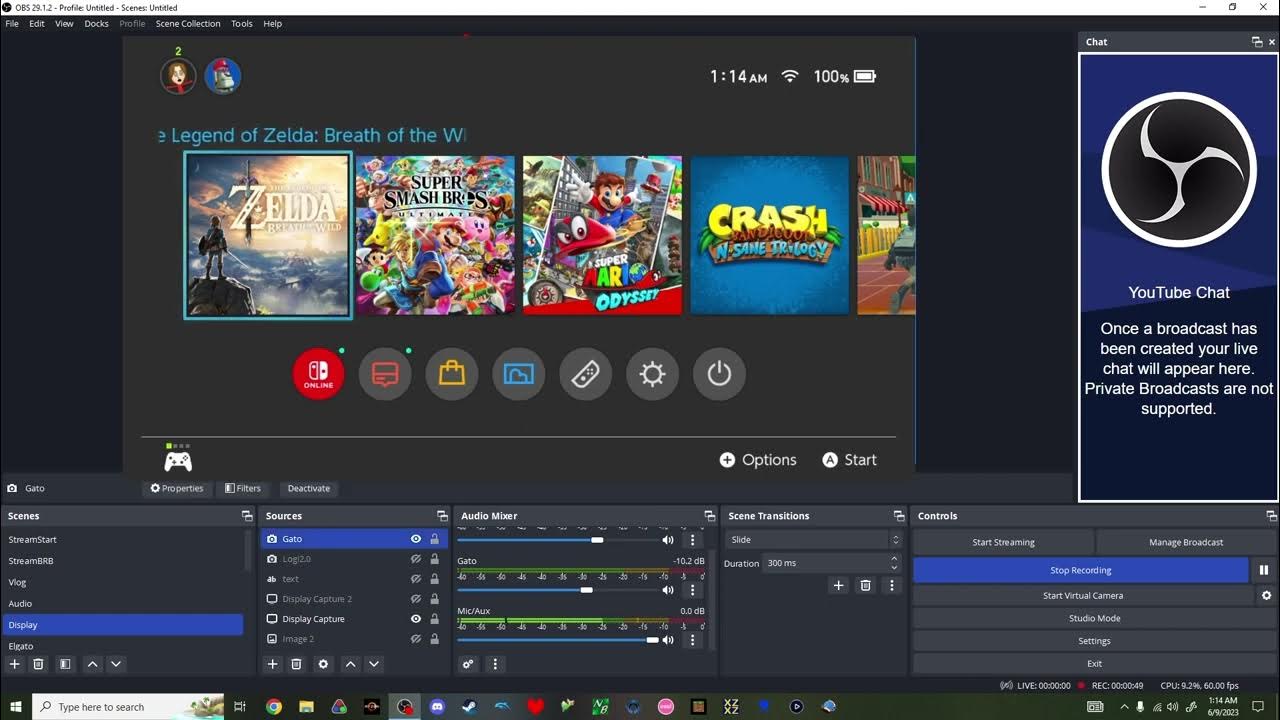This screenshot has width=1280, height=720.
Task: Show the text source
Action: pyautogui.click(x=416, y=579)
